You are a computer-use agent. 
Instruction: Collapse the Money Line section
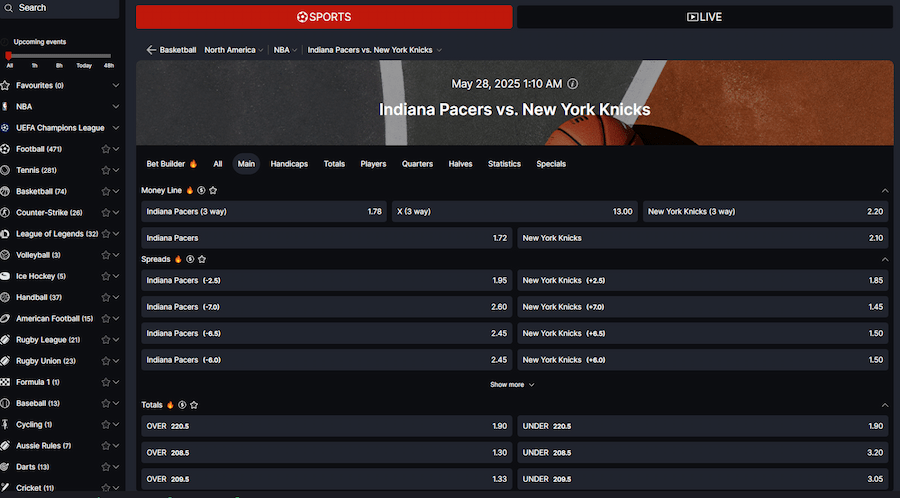pos(885,190)
